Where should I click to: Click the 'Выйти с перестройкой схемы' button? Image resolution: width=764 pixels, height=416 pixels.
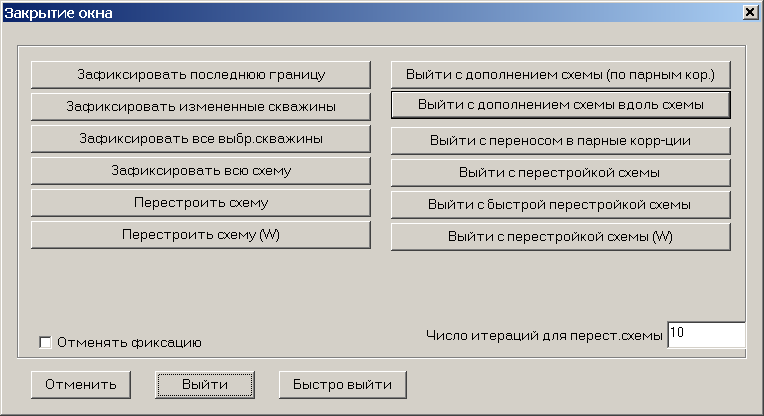tap(560, 173)
